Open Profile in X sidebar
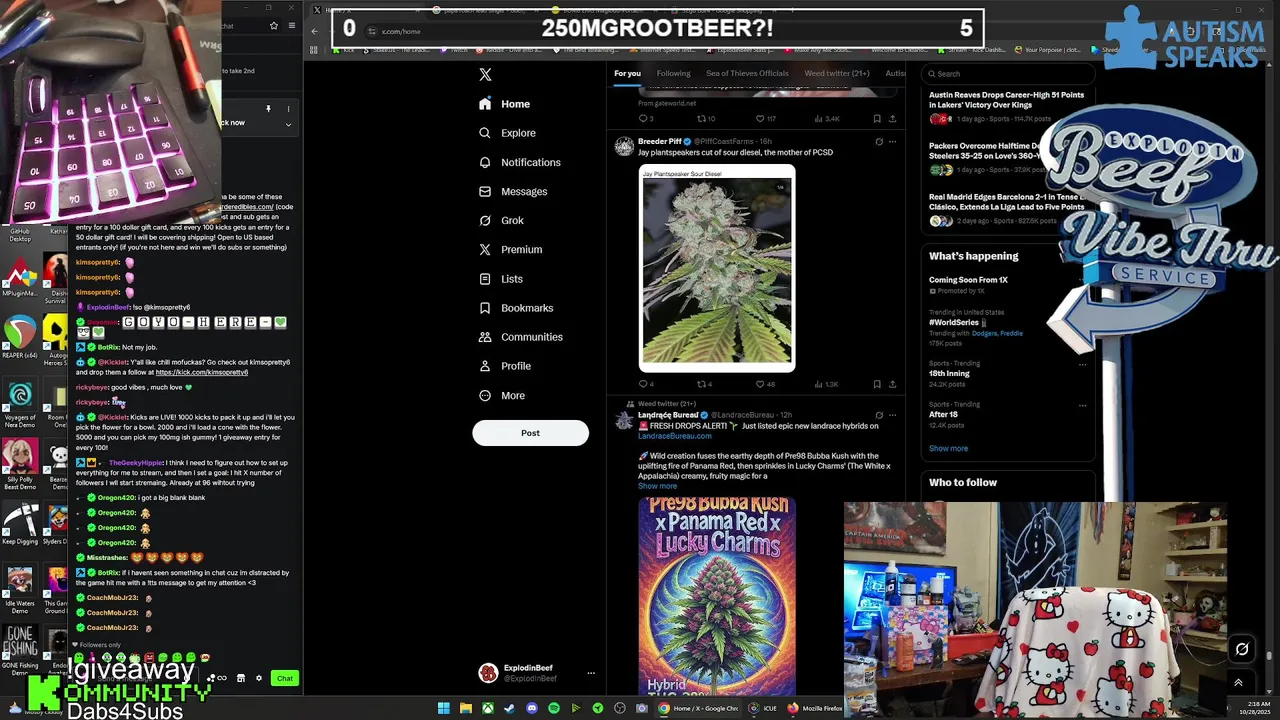Screen dimensions: 1280x720 tap(505, 366)
